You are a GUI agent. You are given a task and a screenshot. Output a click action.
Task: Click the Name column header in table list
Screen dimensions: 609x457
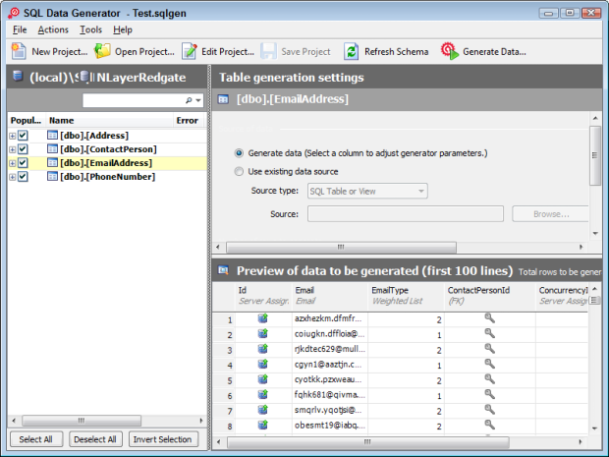click(x=109, y=120)
